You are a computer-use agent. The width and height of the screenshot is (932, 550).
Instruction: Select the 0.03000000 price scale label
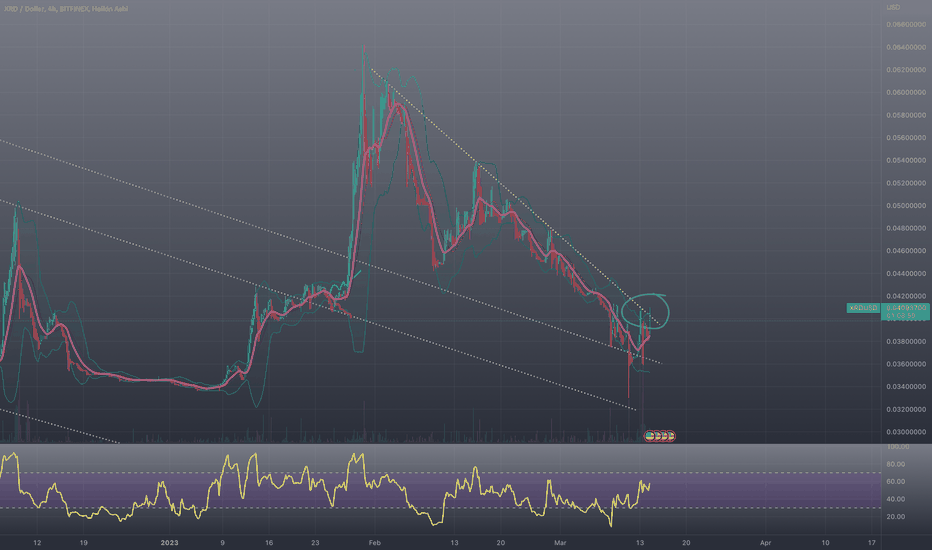(906, 432)
